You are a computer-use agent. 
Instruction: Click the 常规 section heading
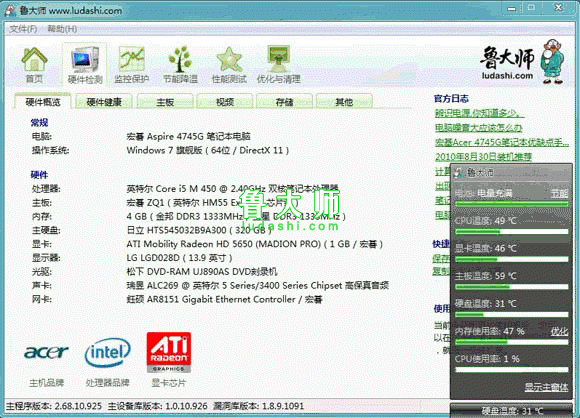(39, 122)
